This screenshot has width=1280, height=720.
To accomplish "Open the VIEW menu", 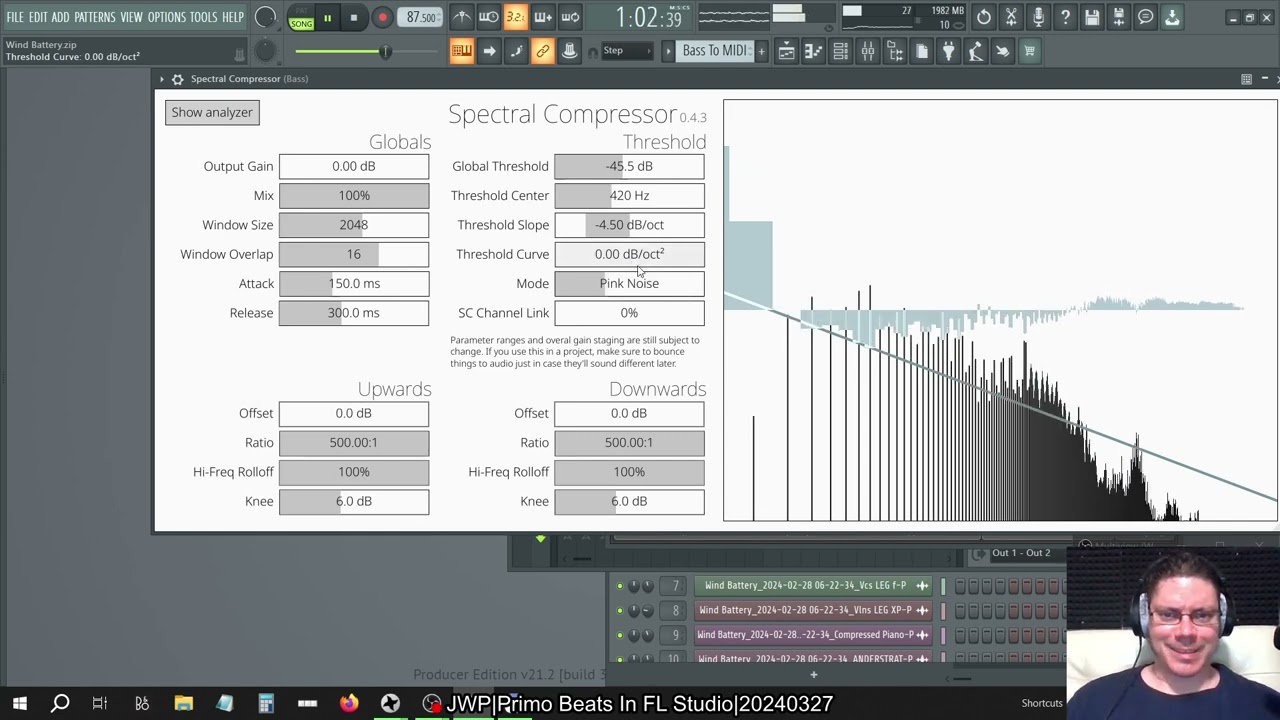I will pos(132,18).
